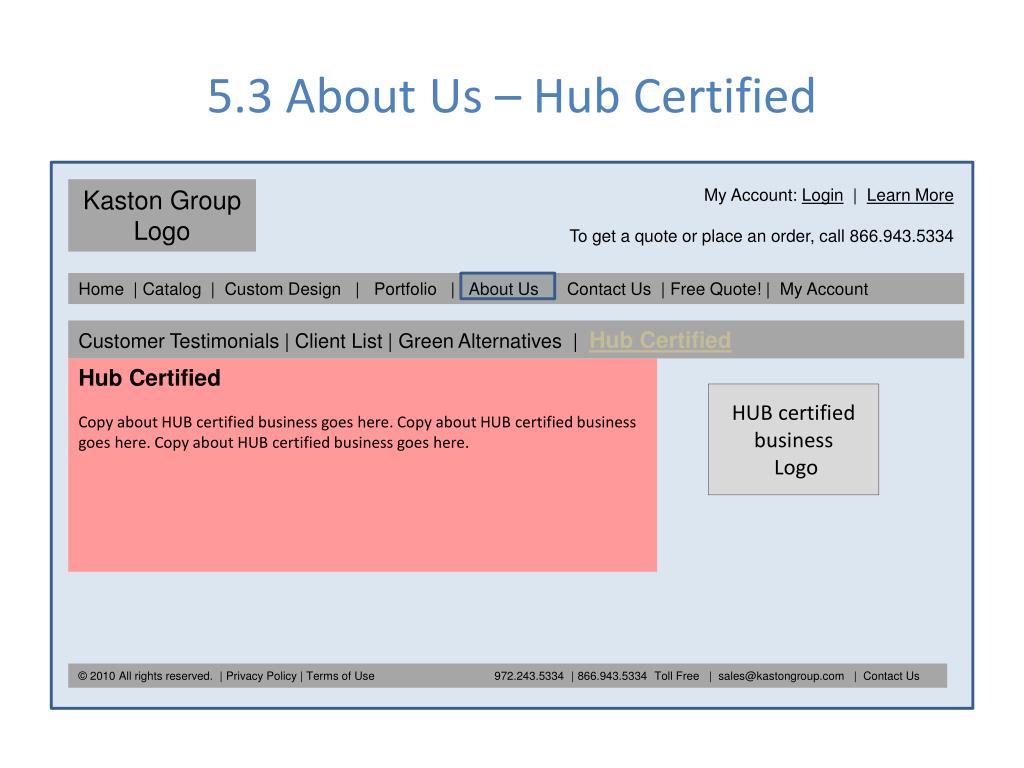Click the quote phone line in header
The width and height of the screenshot is (1024, 768).
(761, 236)
